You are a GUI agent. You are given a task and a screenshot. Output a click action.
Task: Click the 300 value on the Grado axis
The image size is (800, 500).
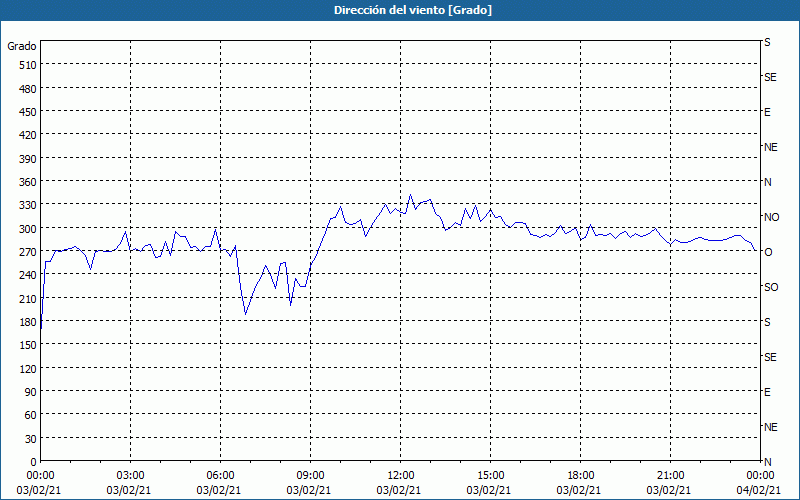click(x=28, y=229)
